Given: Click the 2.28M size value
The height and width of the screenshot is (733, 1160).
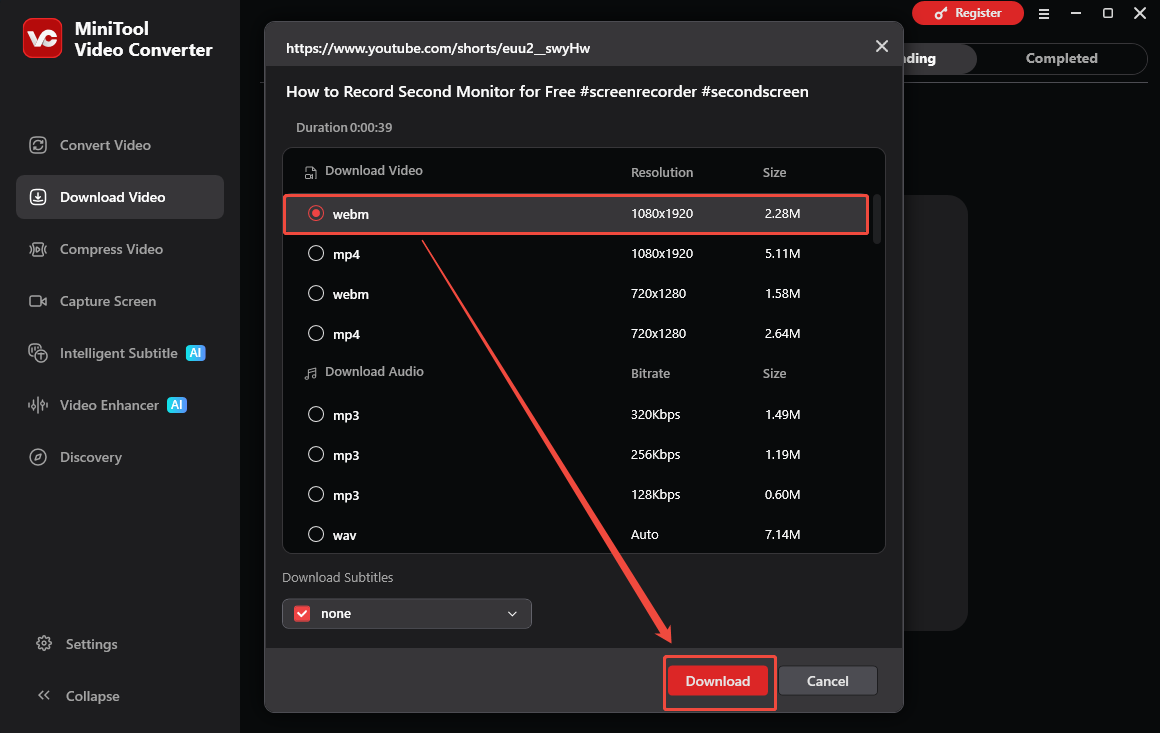Looking at the screenshot, I should point(782,213).
